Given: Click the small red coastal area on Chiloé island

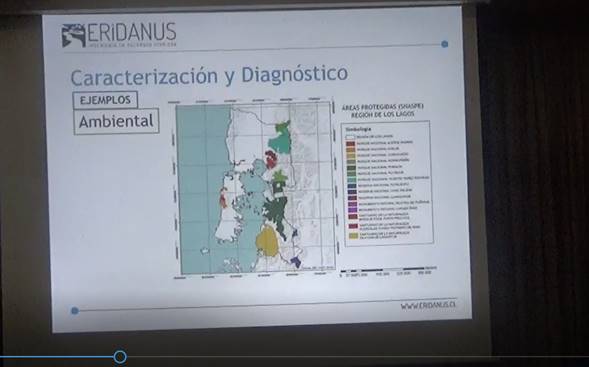Looking at the screenshot, I should (x=223, y=199).
